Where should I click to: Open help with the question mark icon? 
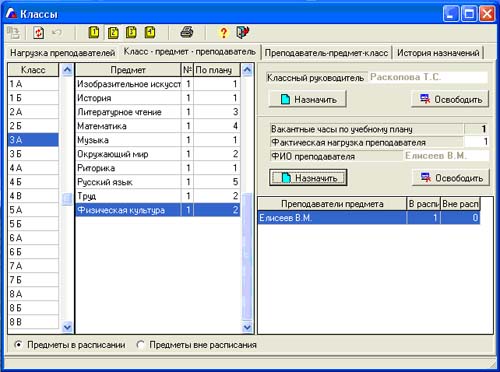pyautogui.click(x=224, y=33)
